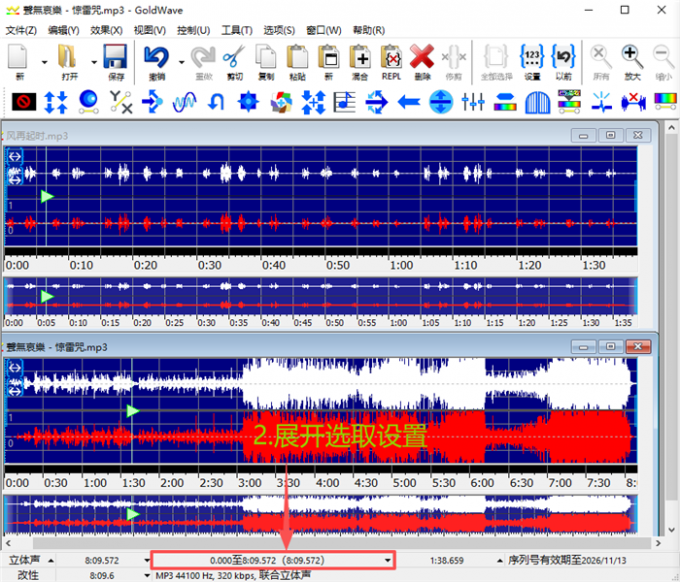Viewport: 680px width, 582px height.
Task: Click the 1:00 mark on 风再起时.mp3 timeline
Action: pyautogui.click(x=402, y=265)
